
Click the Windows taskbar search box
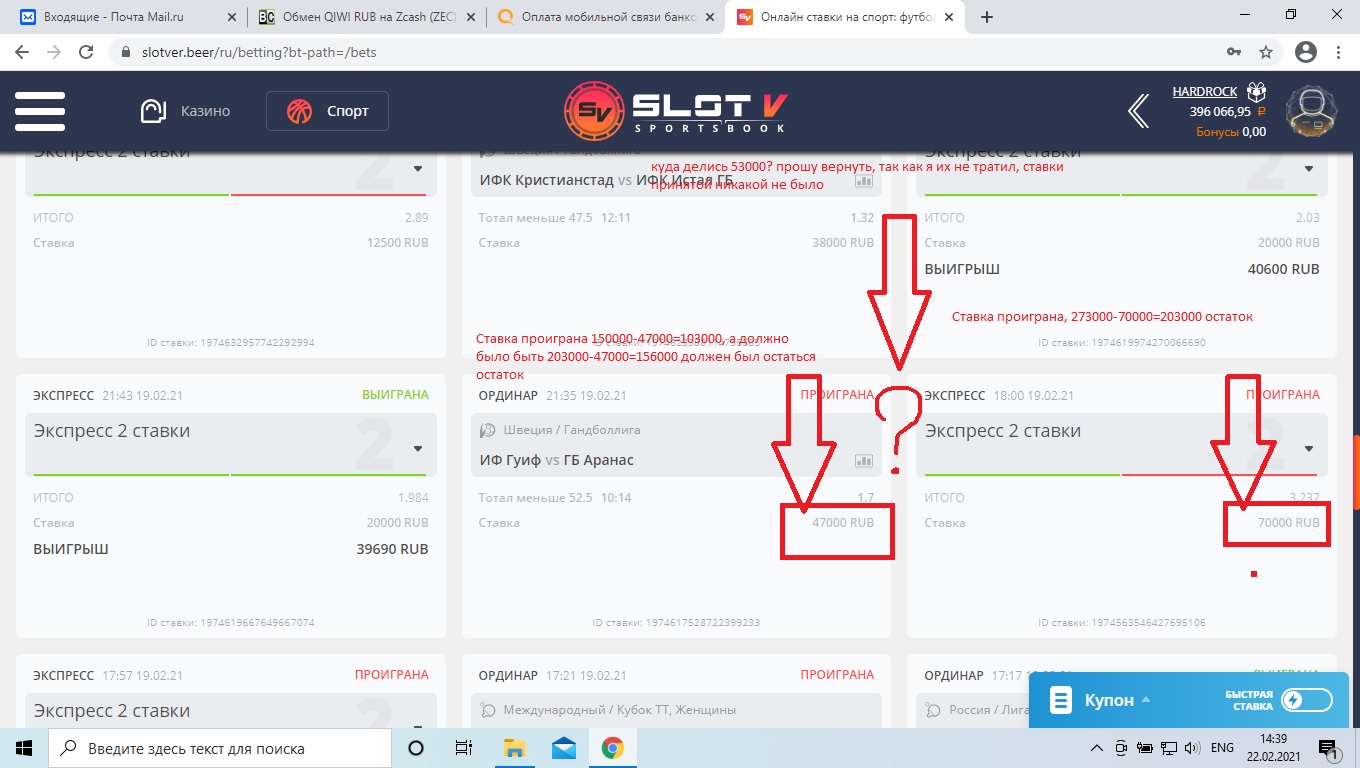(x=220, y=748)
